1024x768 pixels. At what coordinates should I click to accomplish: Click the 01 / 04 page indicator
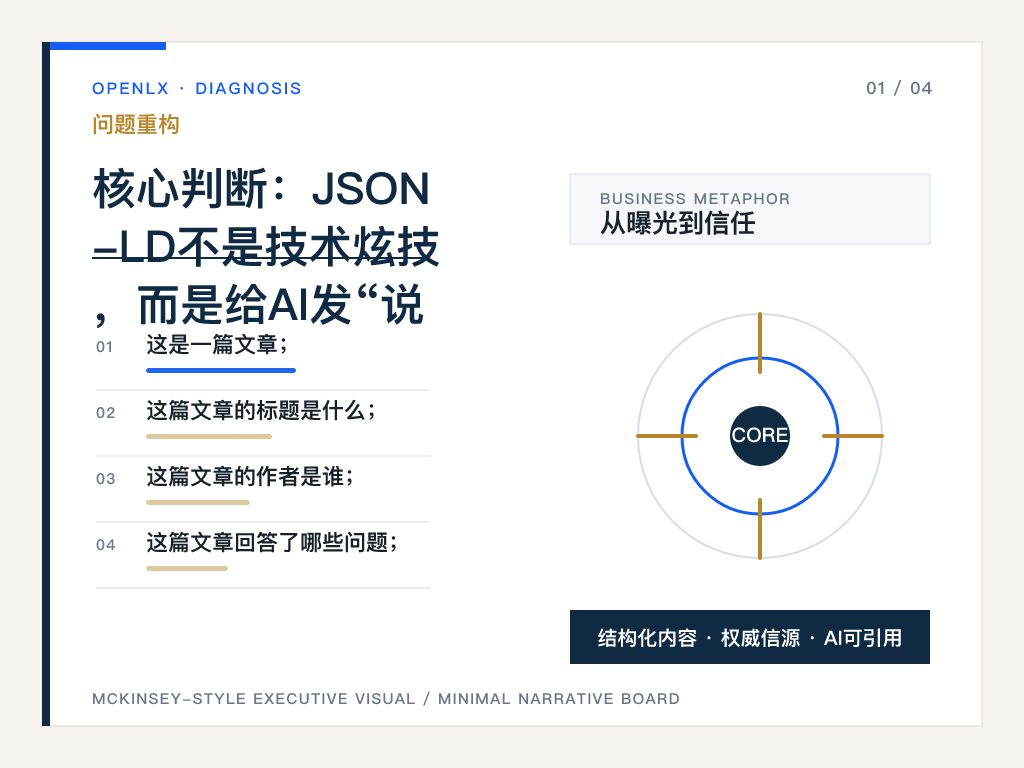tap(899, 88)
